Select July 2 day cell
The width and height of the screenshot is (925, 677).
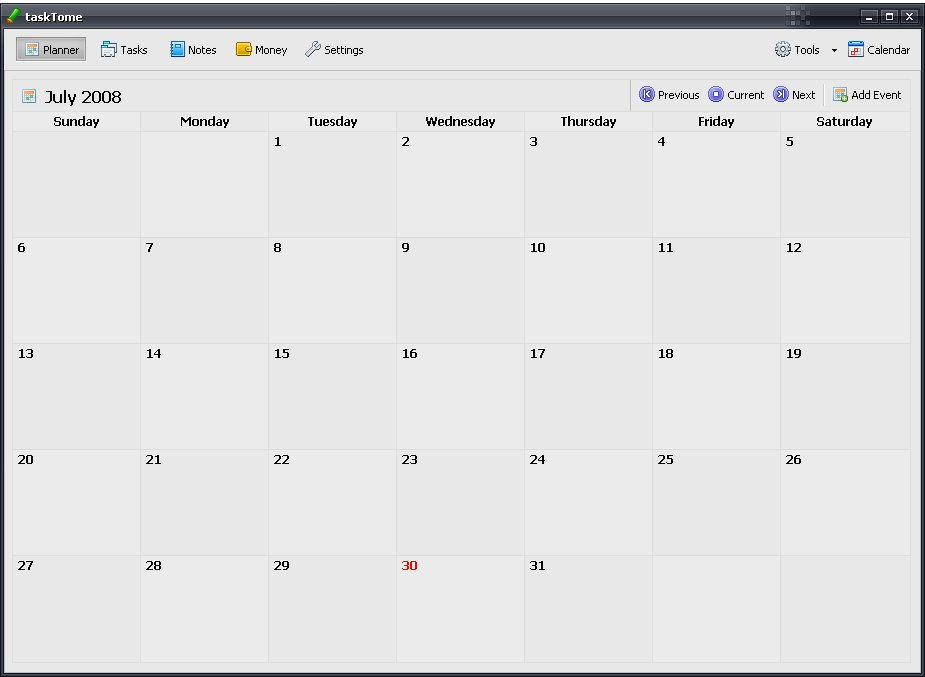(x=460, y=185)
